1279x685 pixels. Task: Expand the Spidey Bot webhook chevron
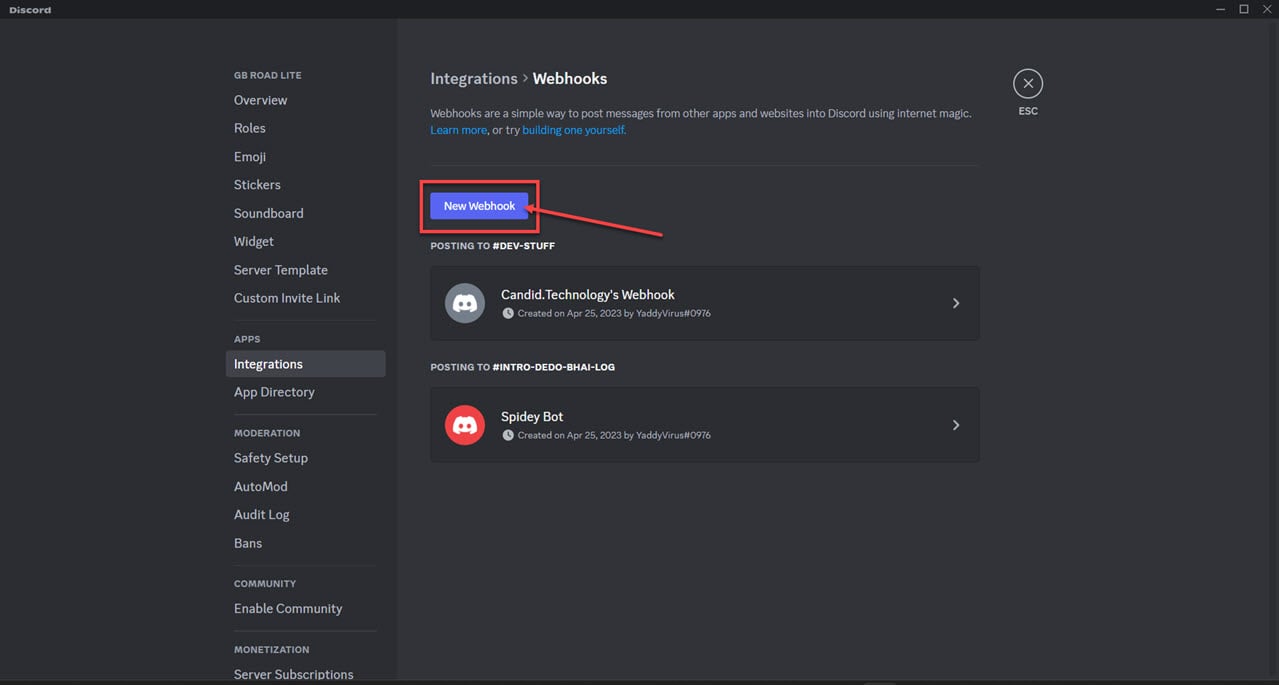[x=955, y=425]
